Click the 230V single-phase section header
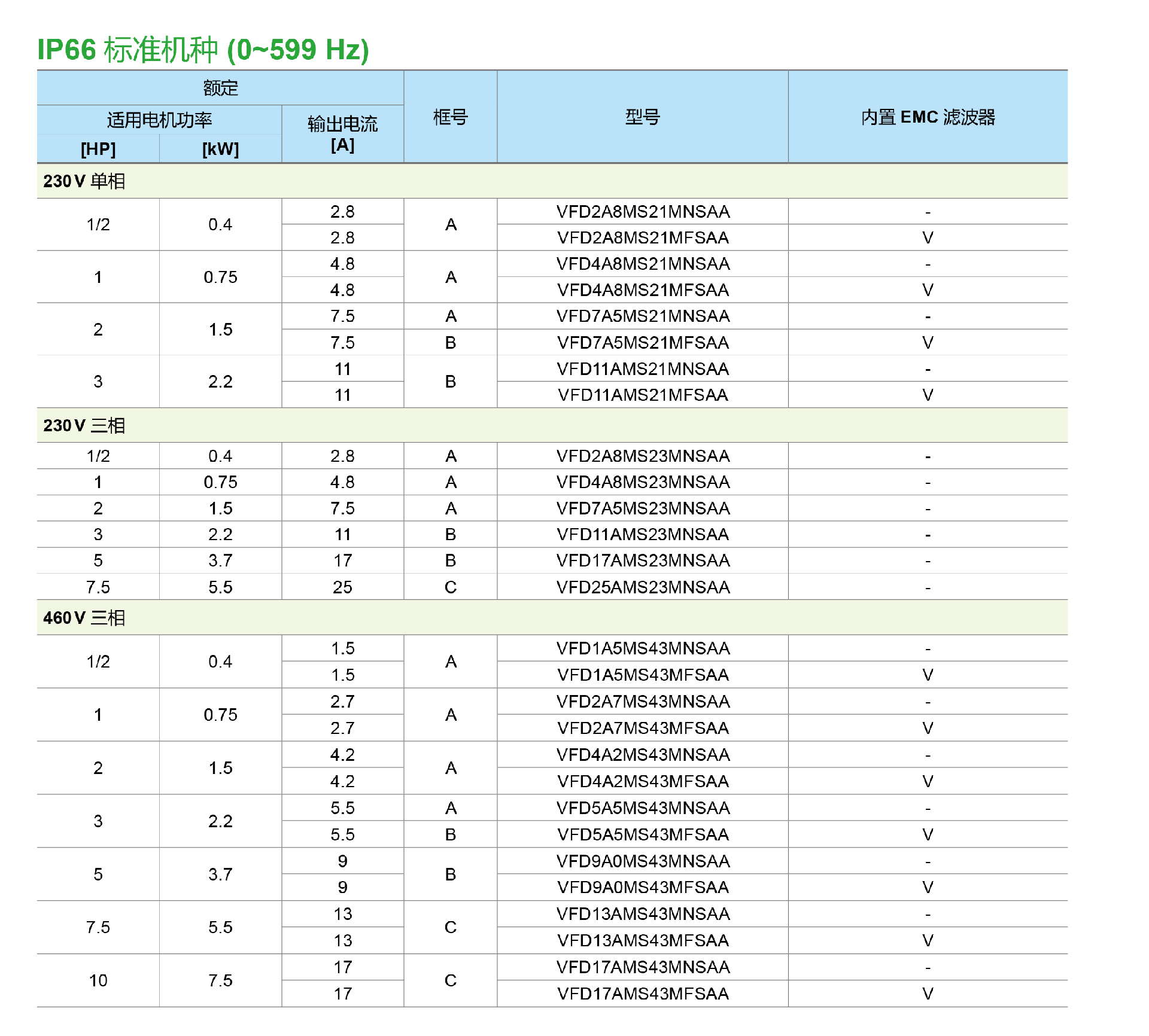Image resolution: width=1149 pixels, height=1036 pixels. 84,181
